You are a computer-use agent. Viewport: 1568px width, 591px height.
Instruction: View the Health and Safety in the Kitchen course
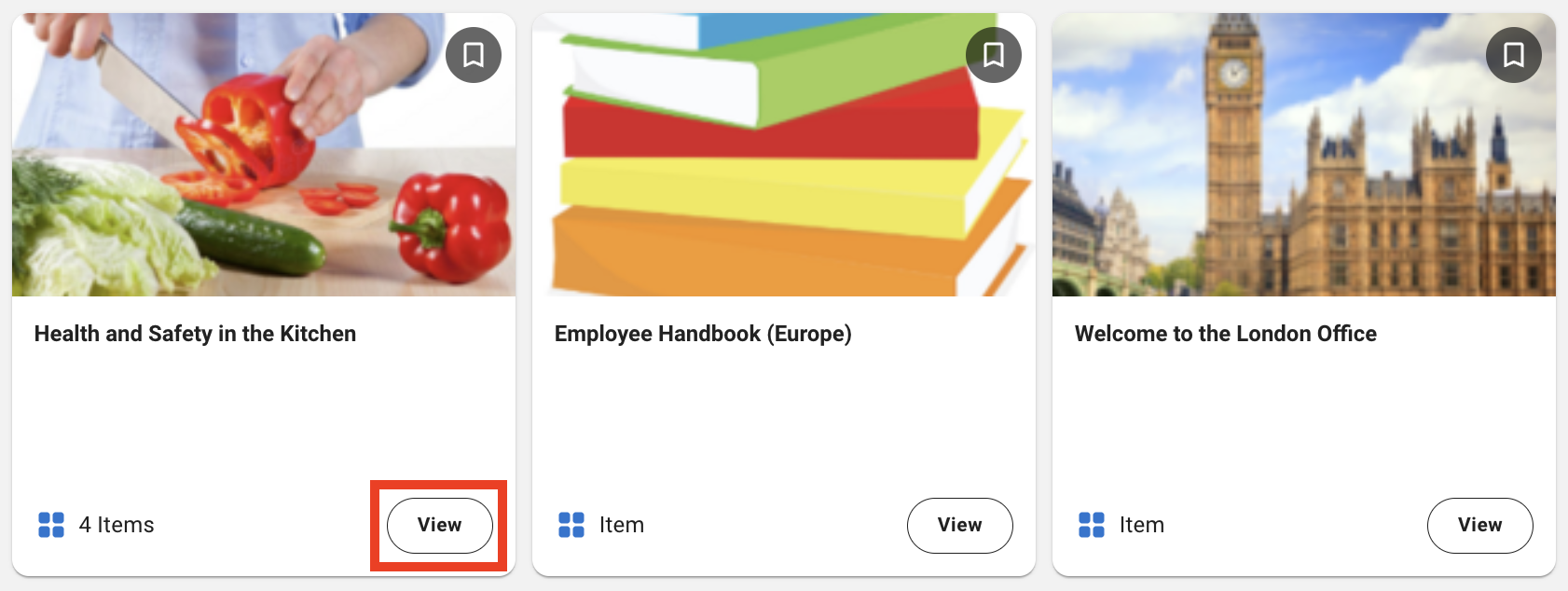pyautogui.click(x=440, y=525)
